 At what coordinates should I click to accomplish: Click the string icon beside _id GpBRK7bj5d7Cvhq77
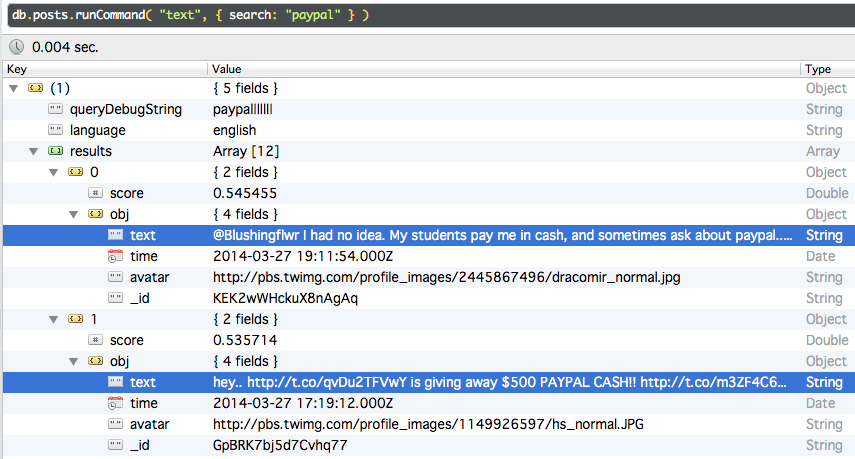116,445
